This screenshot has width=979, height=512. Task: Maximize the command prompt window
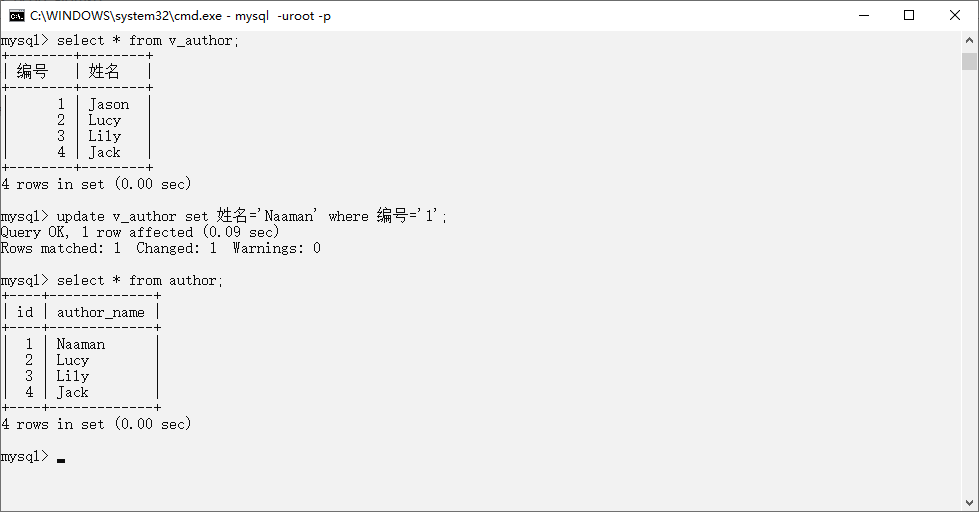(x=909, y=16)
